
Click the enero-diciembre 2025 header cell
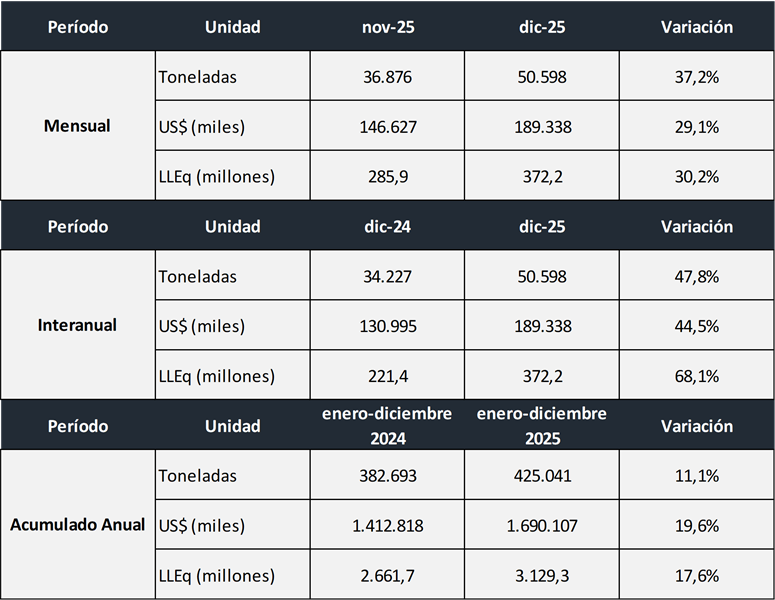(541, 426)
